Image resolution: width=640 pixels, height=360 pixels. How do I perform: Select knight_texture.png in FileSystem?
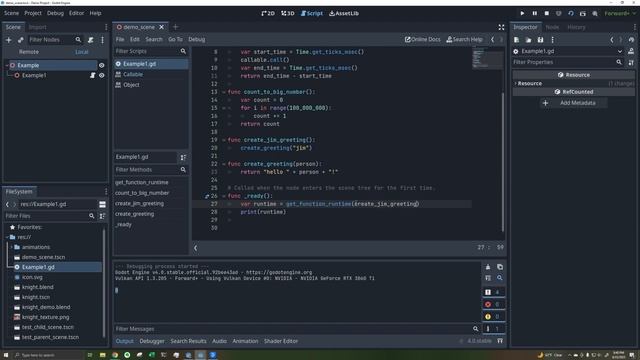click(45, 317)
